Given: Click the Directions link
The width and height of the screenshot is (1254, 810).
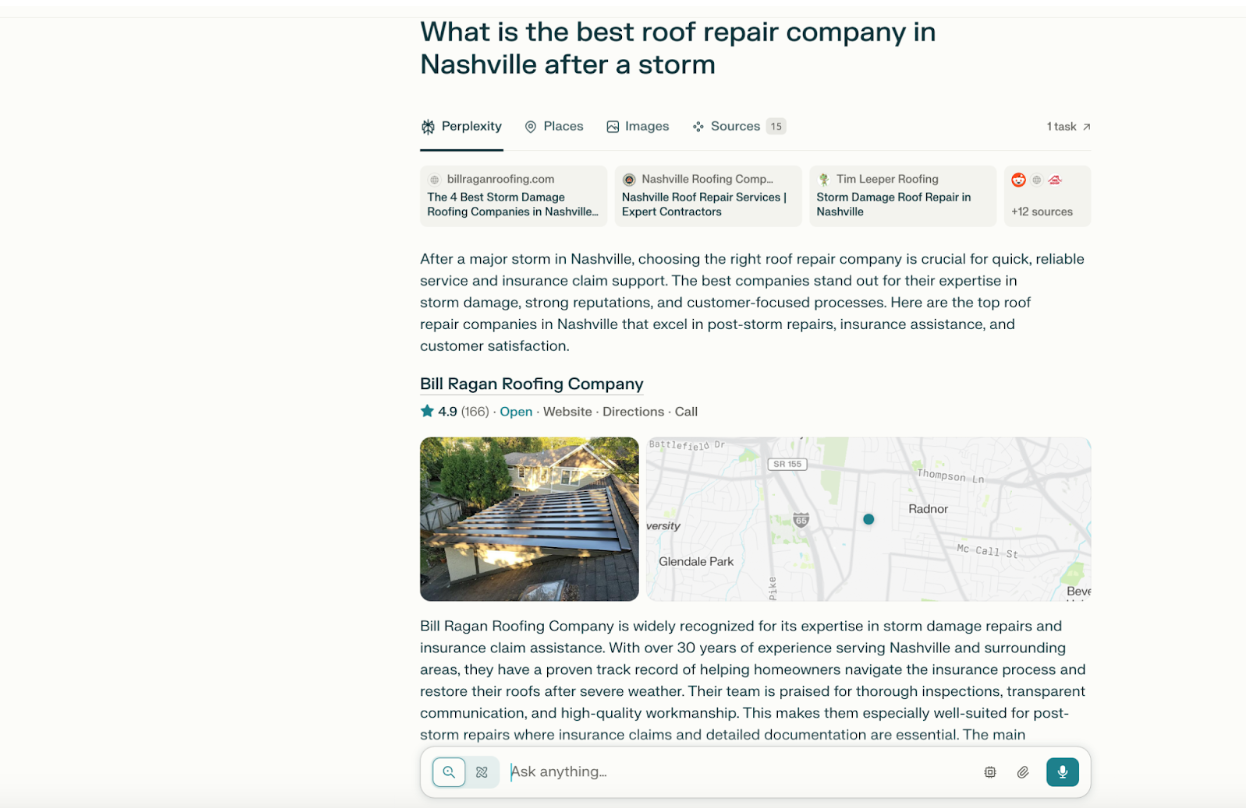Looking at the screenshot, I should point(633,412).
